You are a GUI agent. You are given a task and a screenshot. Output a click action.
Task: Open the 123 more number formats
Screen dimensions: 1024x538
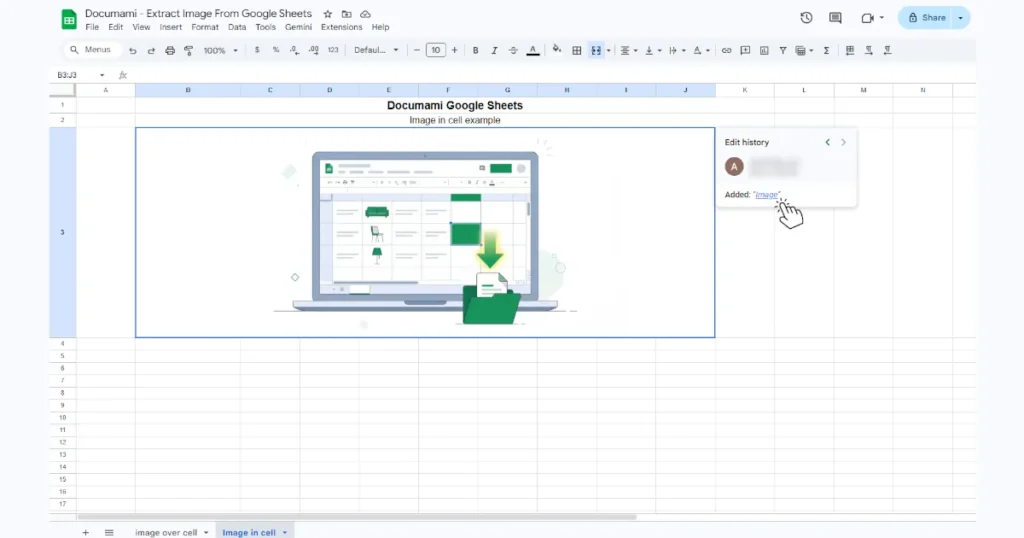(333, 50)
